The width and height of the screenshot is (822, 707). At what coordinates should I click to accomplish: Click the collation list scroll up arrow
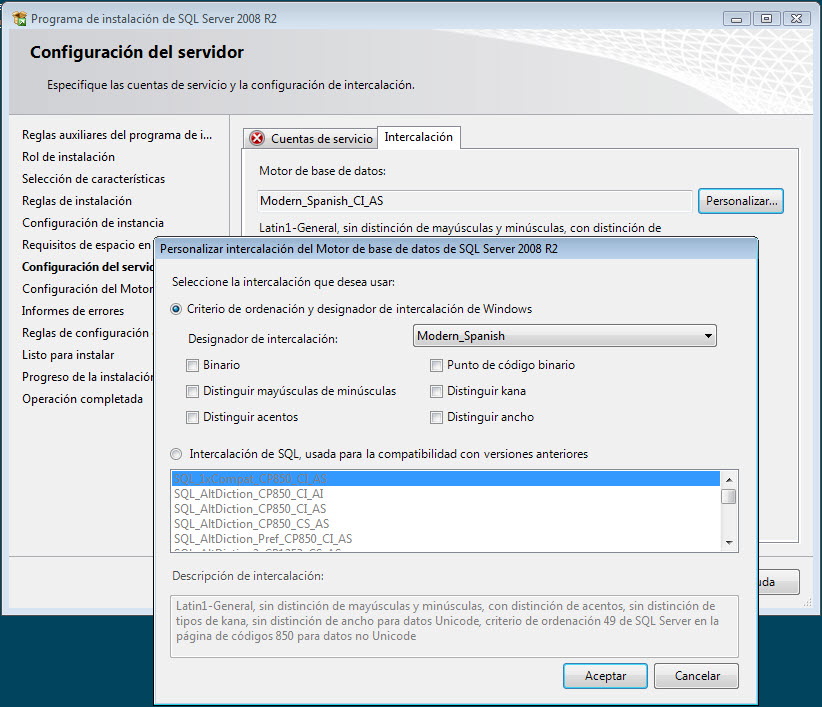[729, 480]
